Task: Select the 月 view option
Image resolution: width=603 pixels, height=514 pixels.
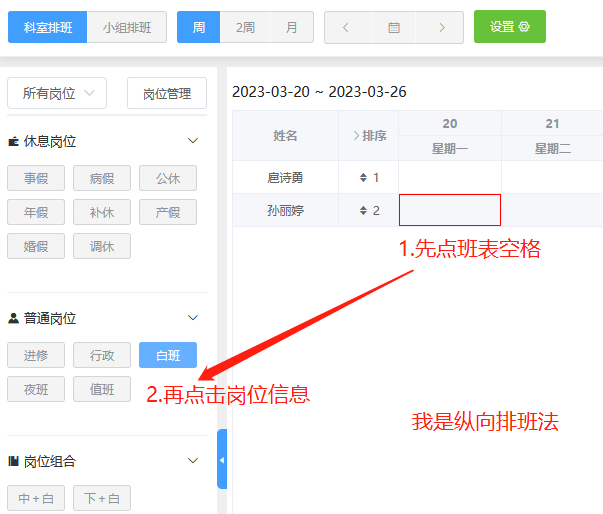Action: (x=291, y=27)
